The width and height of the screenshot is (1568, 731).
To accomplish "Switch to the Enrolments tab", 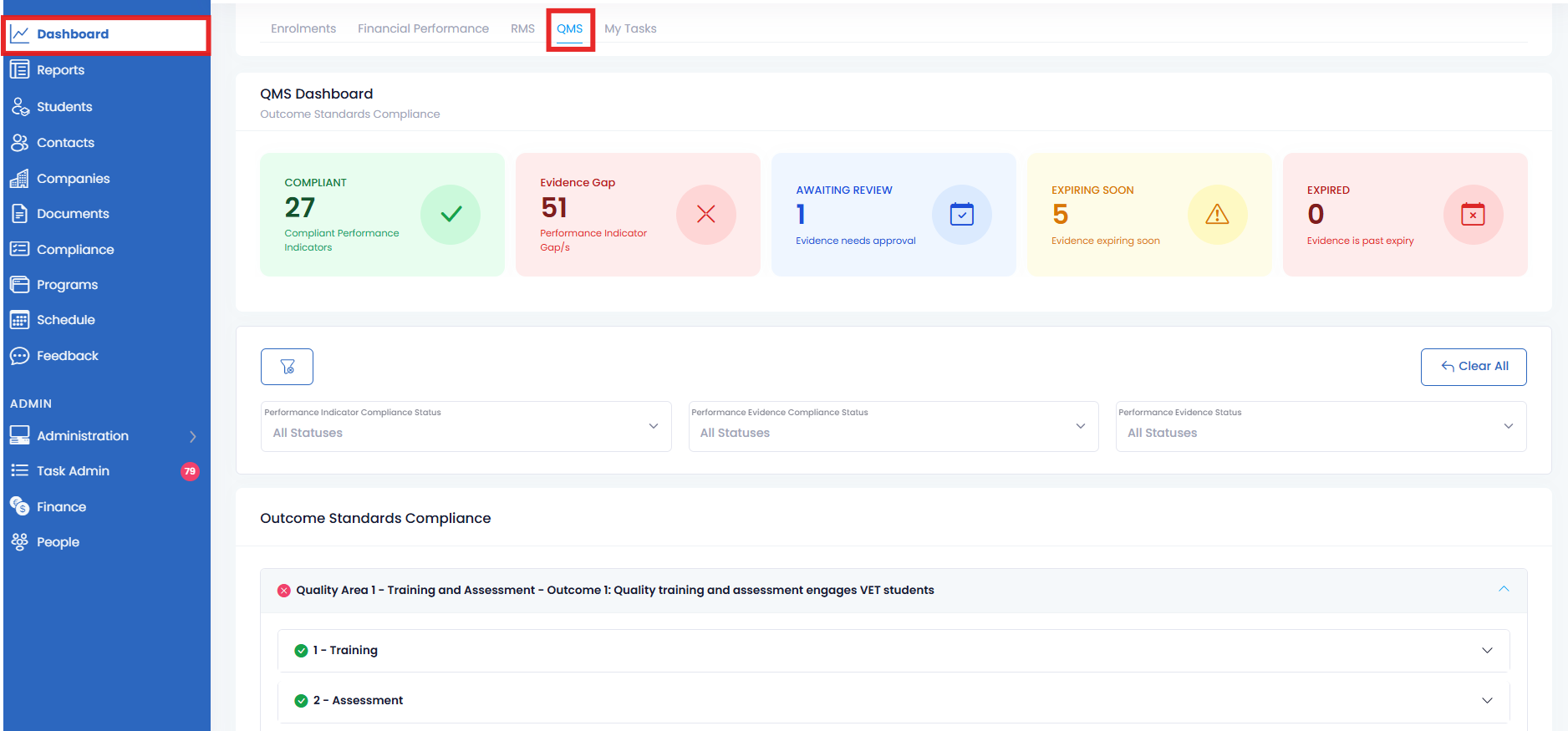I will pyautogui.click(x=303, y=28).
